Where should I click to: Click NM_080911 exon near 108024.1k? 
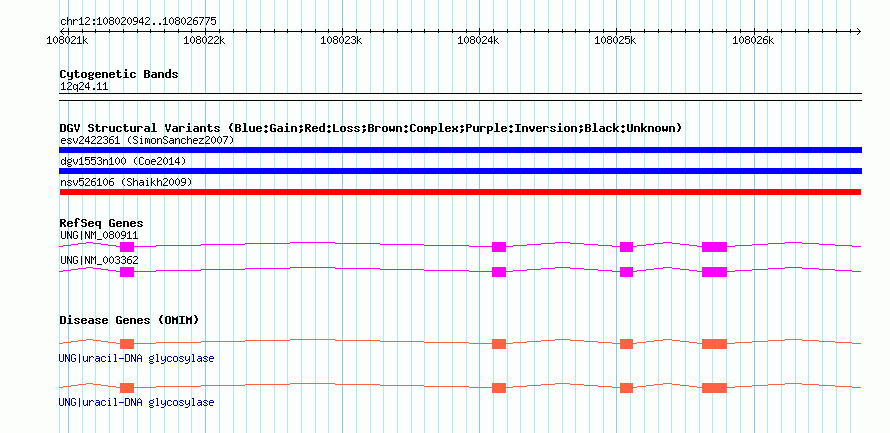point(499,247)
